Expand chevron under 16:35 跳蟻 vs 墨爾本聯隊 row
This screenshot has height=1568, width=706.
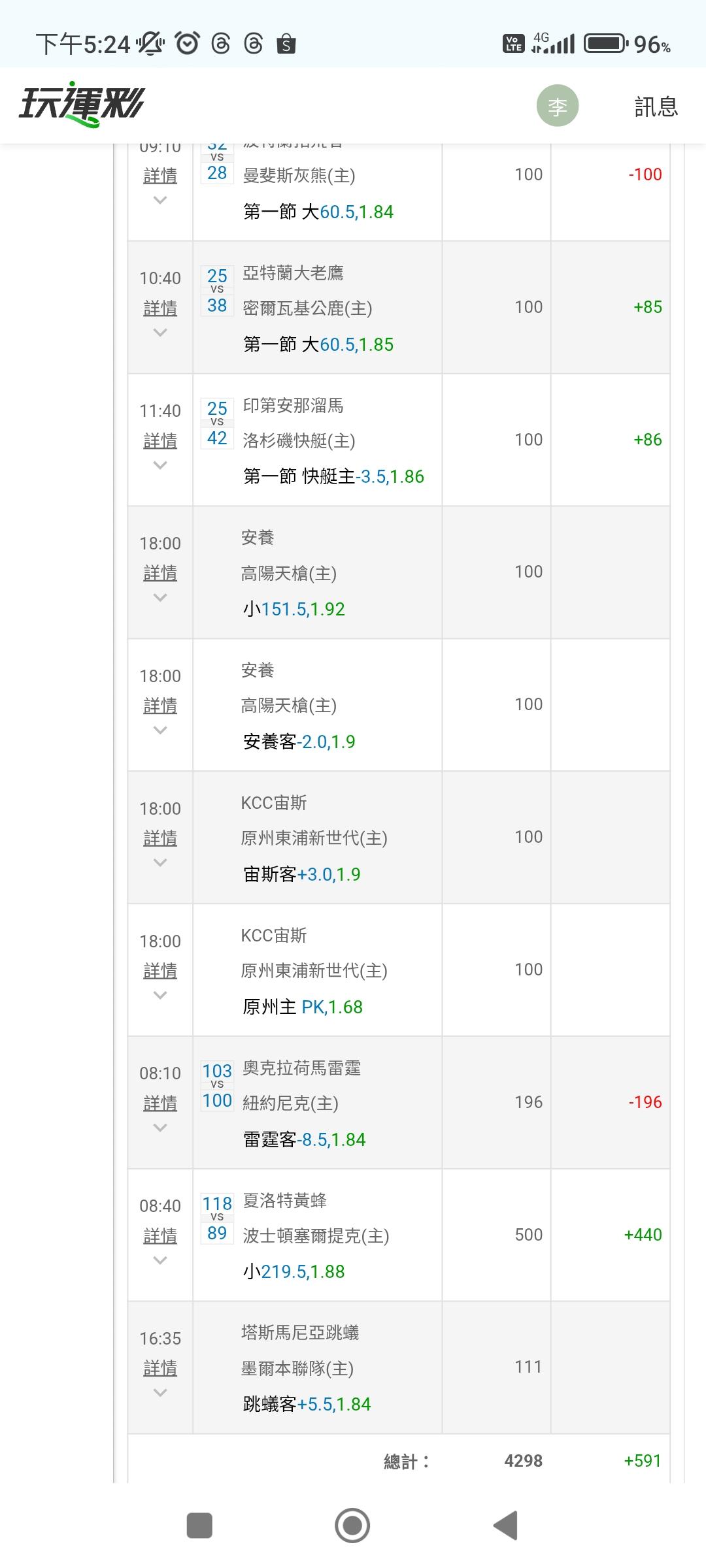160,1393
